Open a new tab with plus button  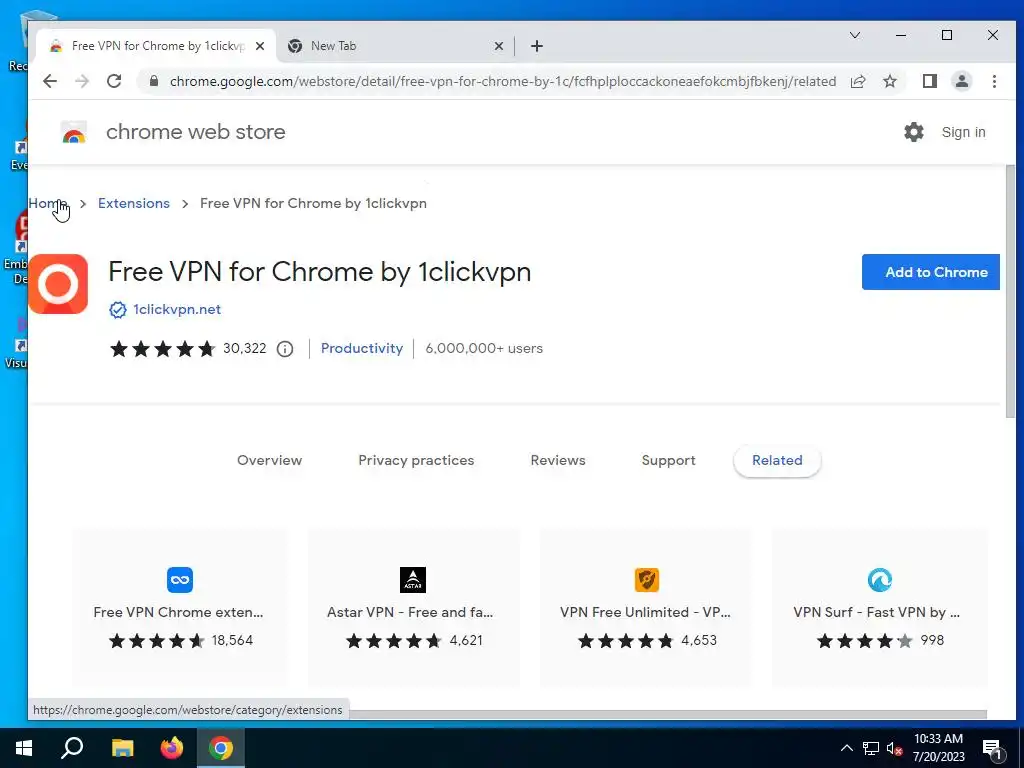point(537,46)
